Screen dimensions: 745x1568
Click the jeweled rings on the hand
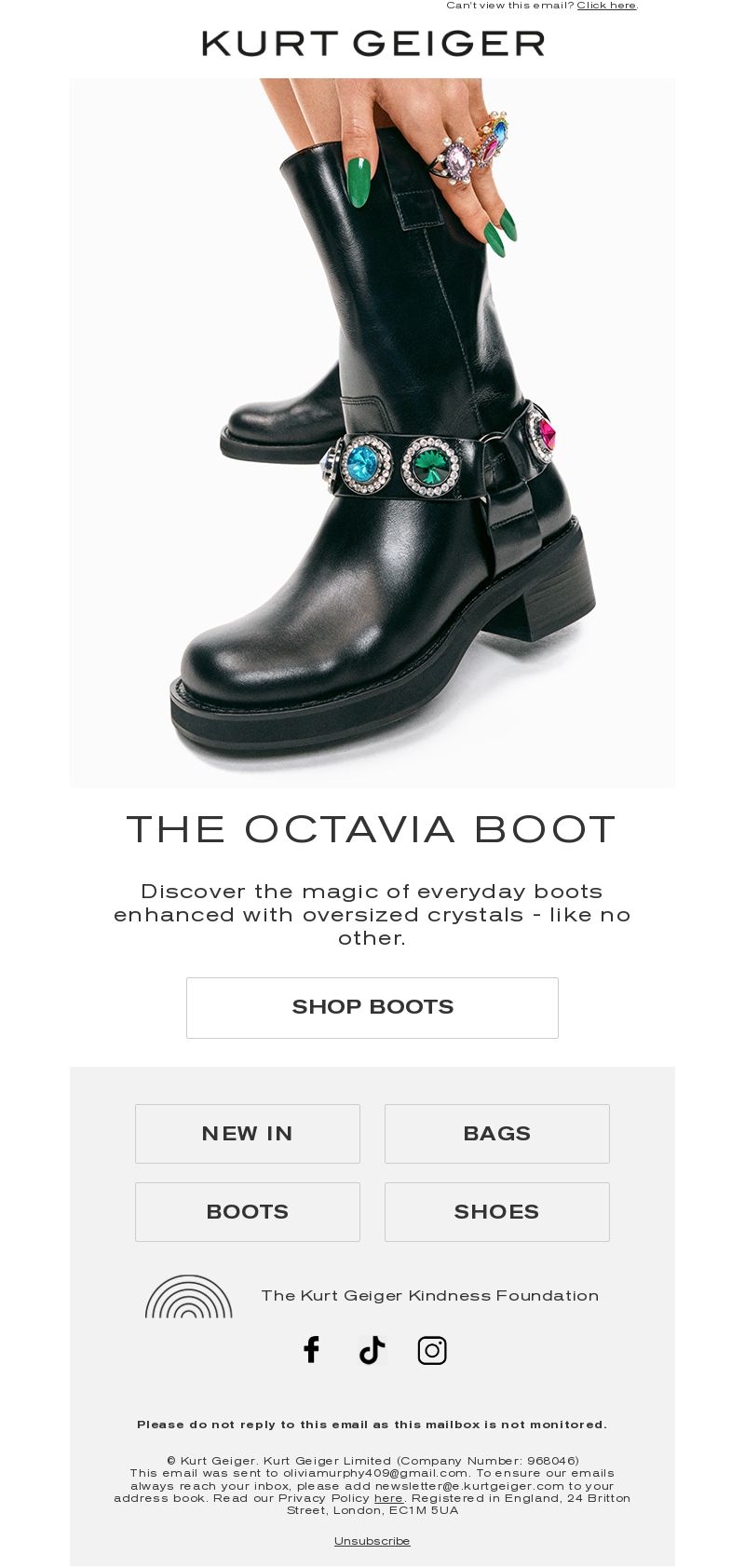pos(473,147)
